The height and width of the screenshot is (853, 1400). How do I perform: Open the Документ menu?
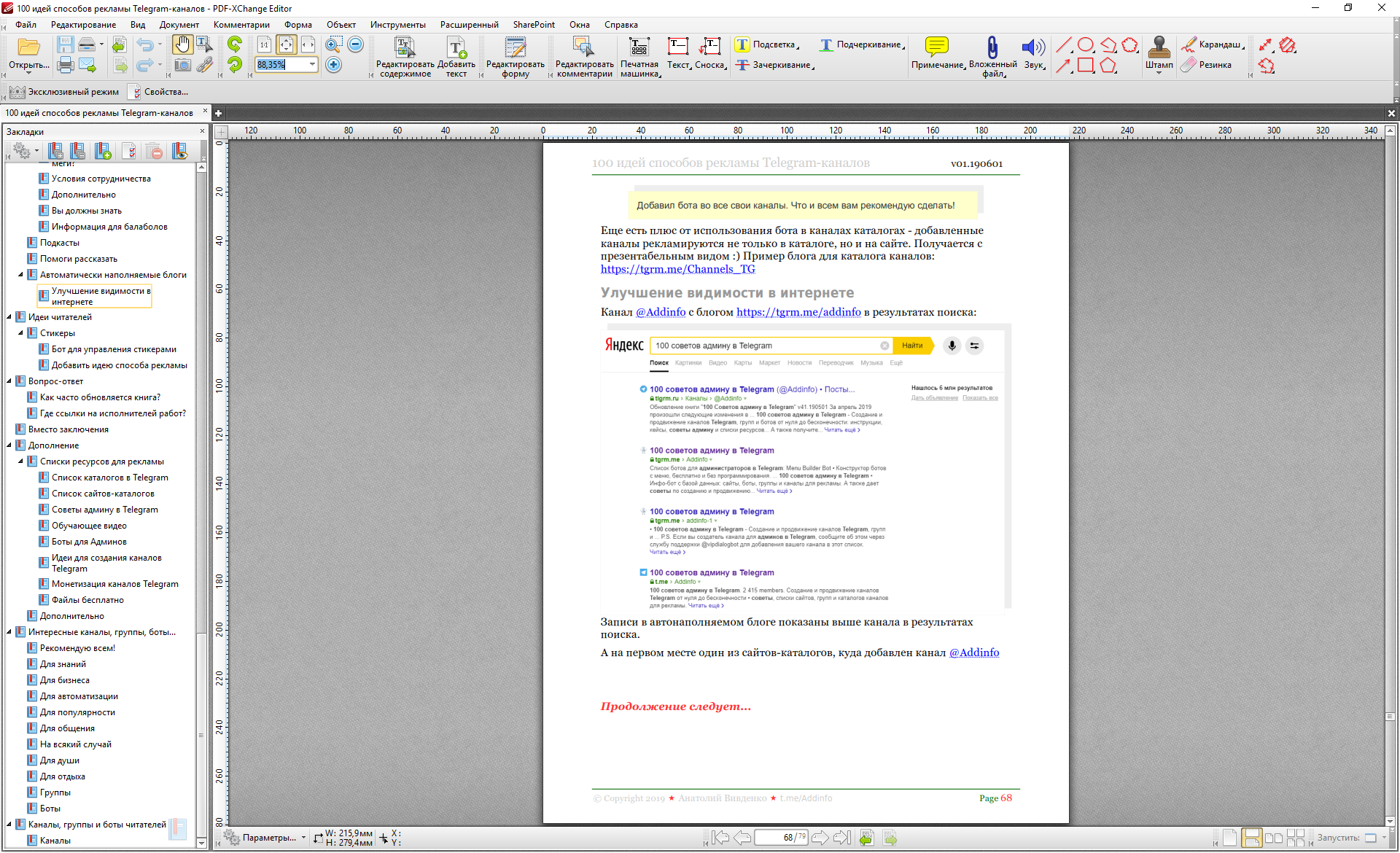pyautogui.click(x=179, y=25)
